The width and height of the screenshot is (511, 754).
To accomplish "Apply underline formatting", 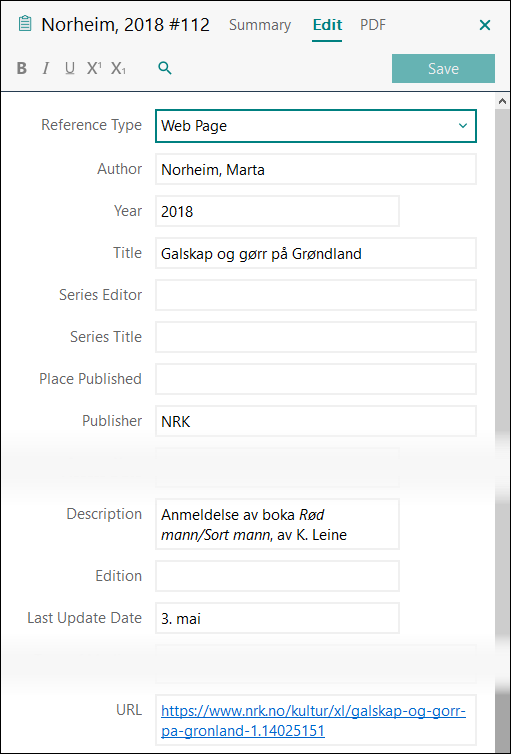I will [70, 68].
